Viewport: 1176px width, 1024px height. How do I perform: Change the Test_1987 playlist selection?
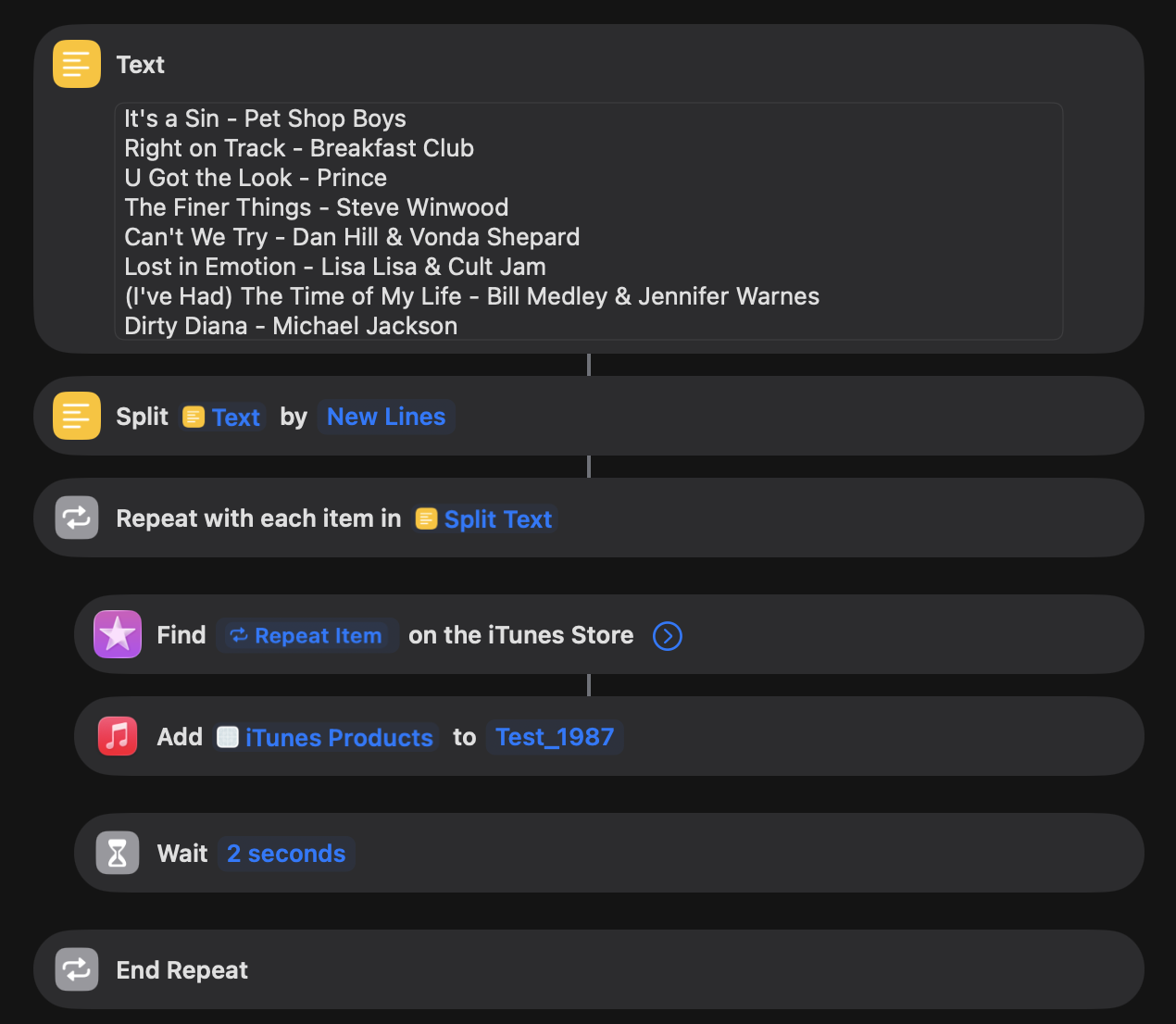pos(555,737)
